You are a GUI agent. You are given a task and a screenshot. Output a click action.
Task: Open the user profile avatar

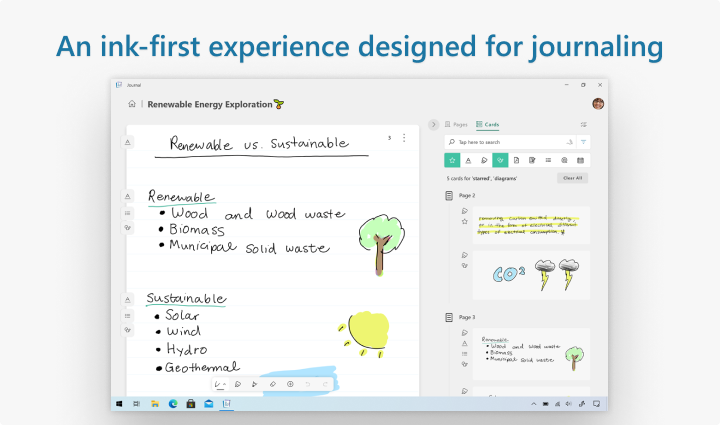[x=598, y=104]
